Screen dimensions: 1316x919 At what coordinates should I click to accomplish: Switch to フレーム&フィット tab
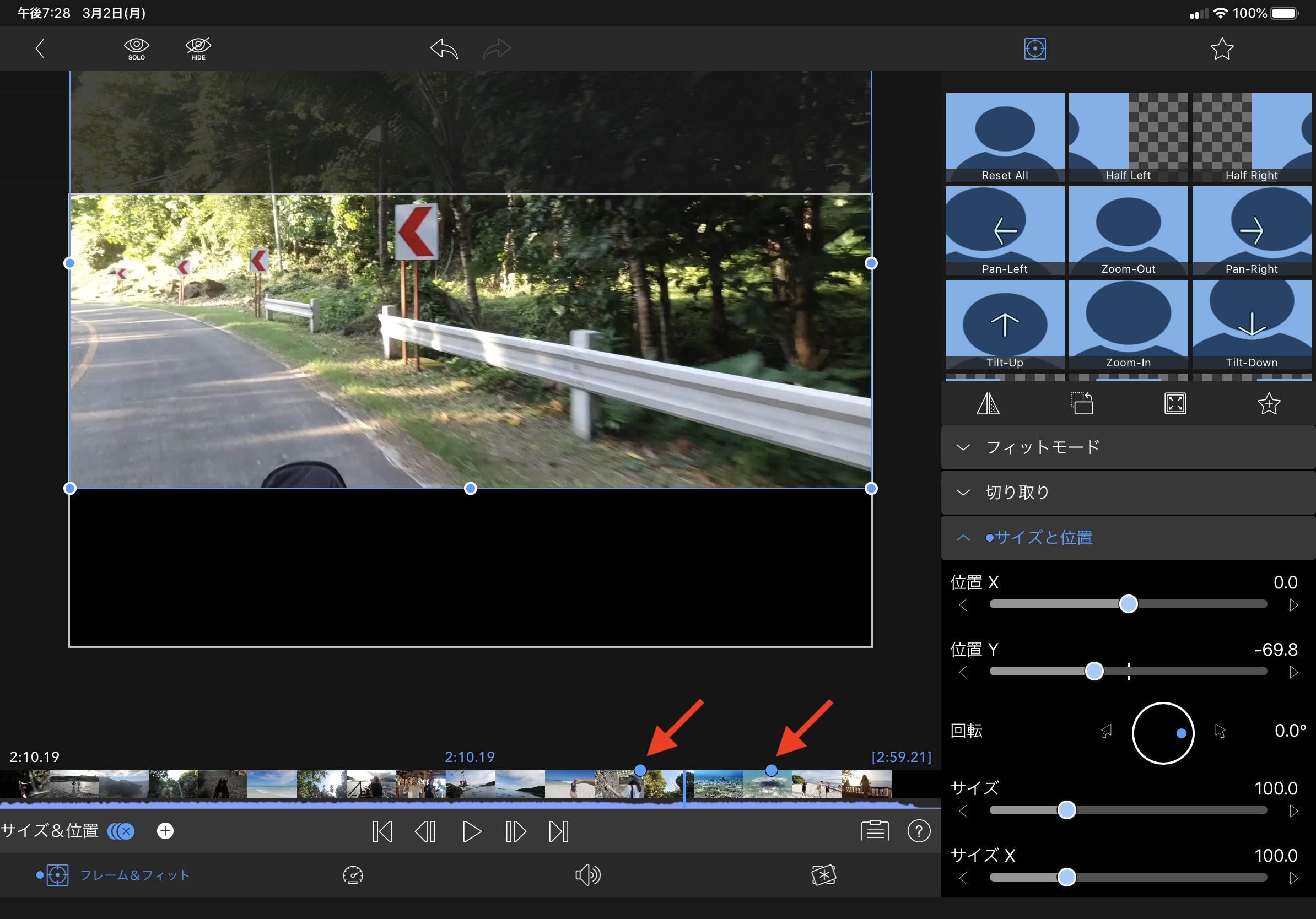click(x=114, y=875)
